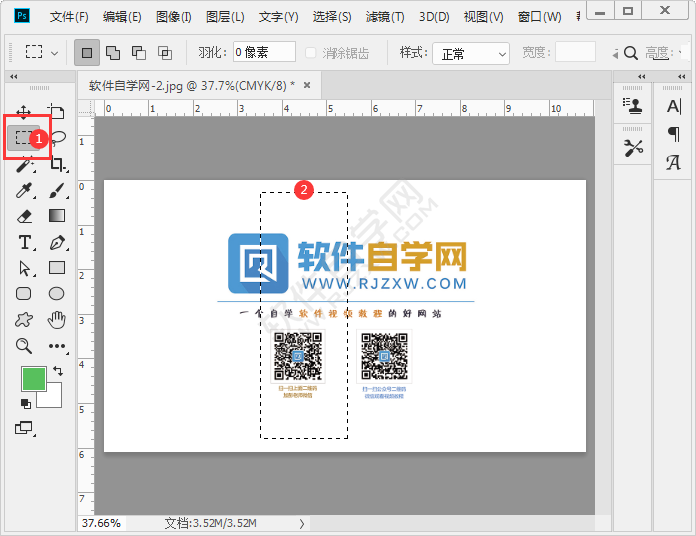Select the Lasso tool
This screenshot has width=696, height=536.
(58, 138)
